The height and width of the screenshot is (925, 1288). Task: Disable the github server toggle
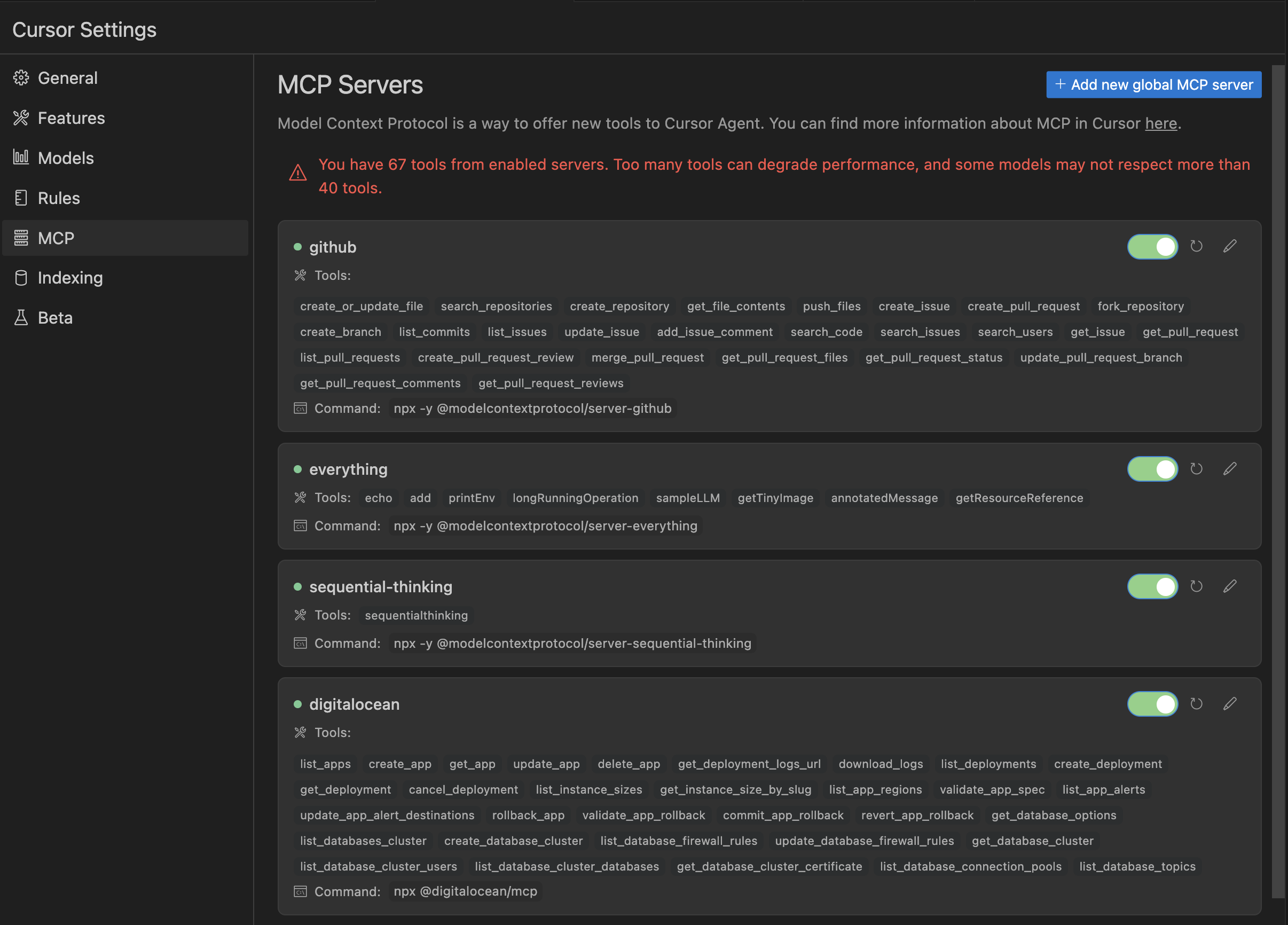pos(1152,246)
